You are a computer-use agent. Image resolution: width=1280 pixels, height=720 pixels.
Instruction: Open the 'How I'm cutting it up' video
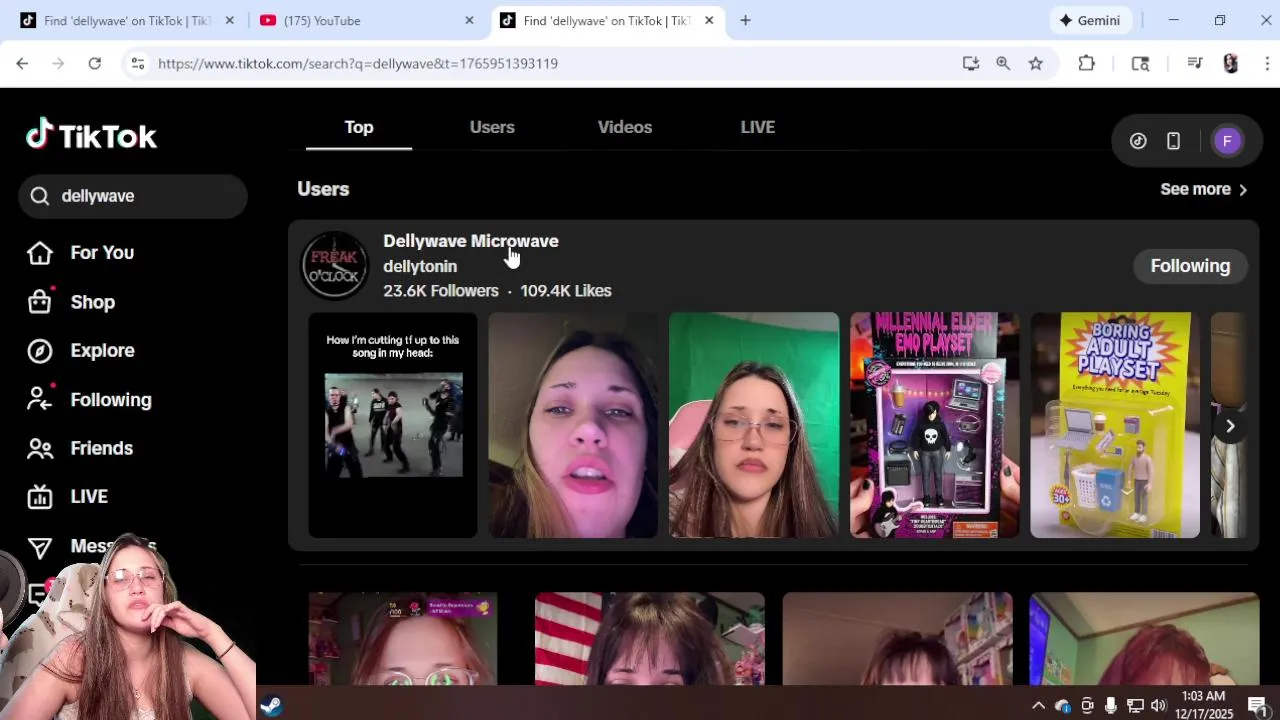pyautogui.click(x=393, y=425)
